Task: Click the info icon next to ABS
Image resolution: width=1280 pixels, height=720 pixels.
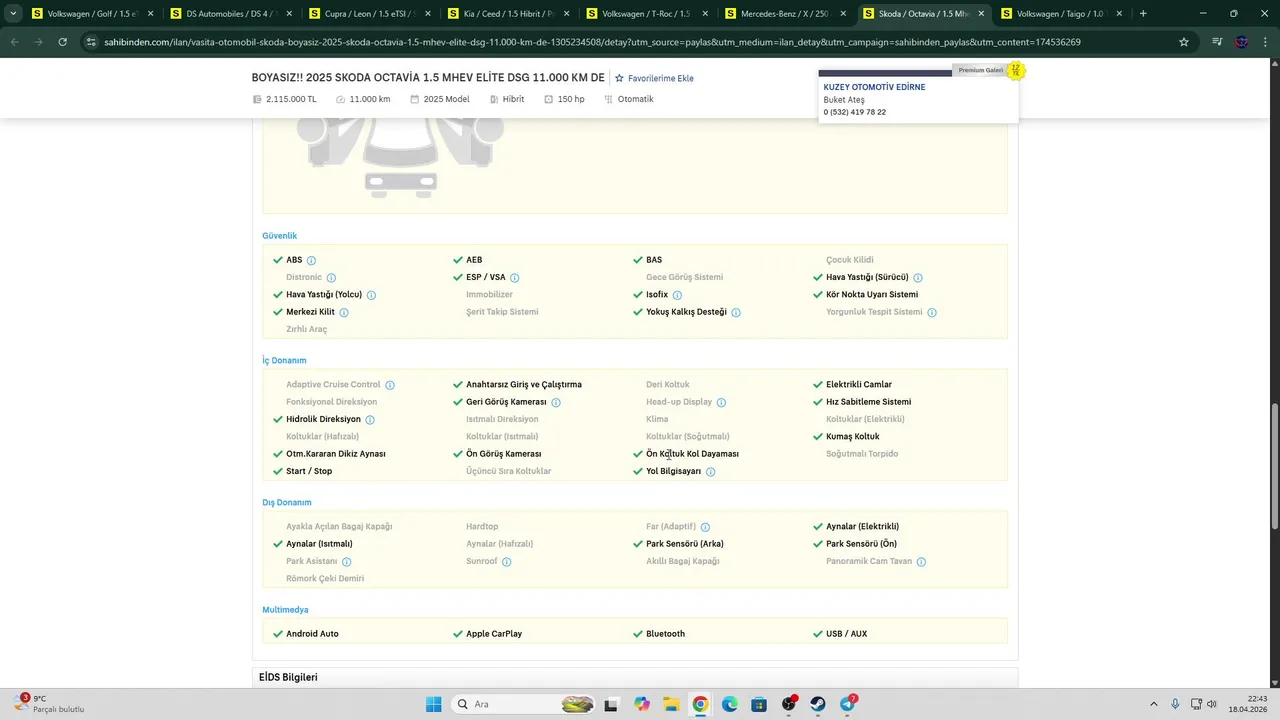Action: pyautogui.click(x=311, y=260)
